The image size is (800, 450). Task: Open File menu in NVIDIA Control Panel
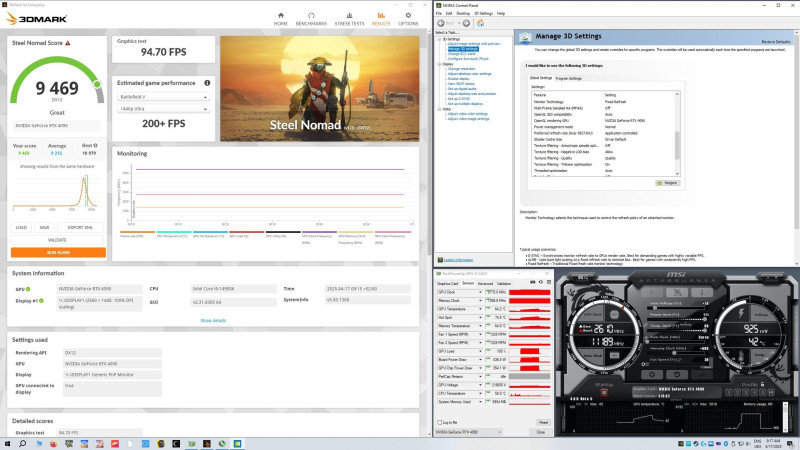[439, 13]
